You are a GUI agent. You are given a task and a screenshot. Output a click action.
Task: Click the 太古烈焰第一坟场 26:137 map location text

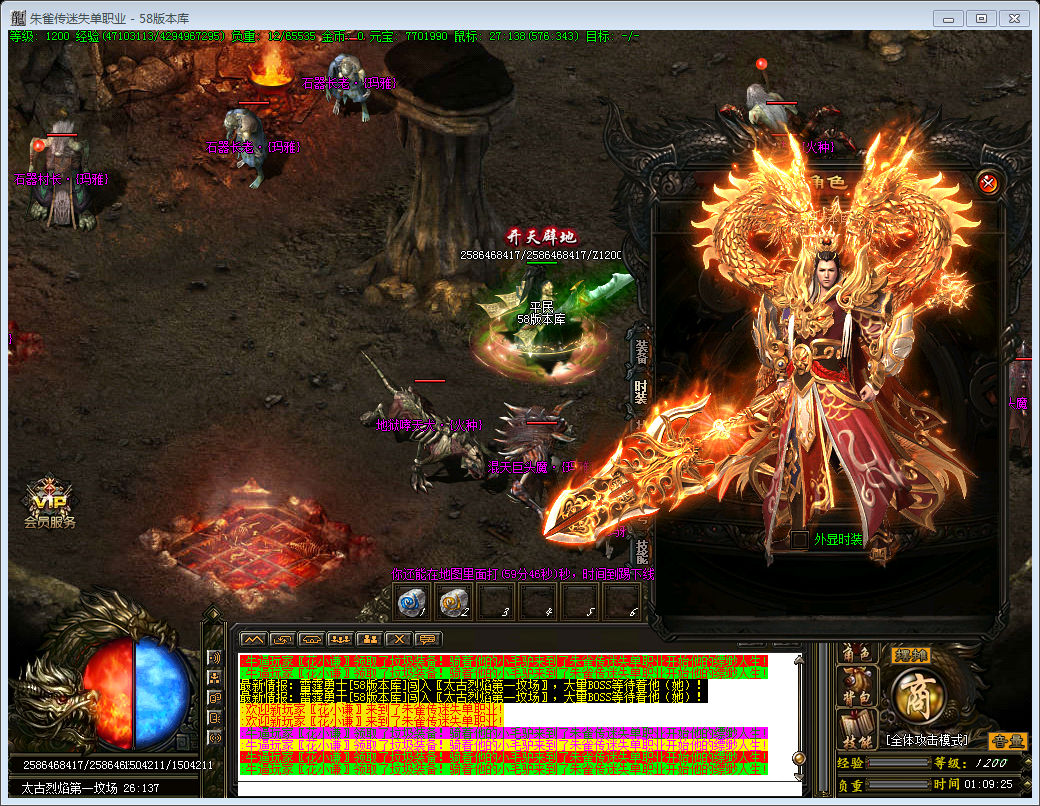pyautogui.click(x=90, y=788)
